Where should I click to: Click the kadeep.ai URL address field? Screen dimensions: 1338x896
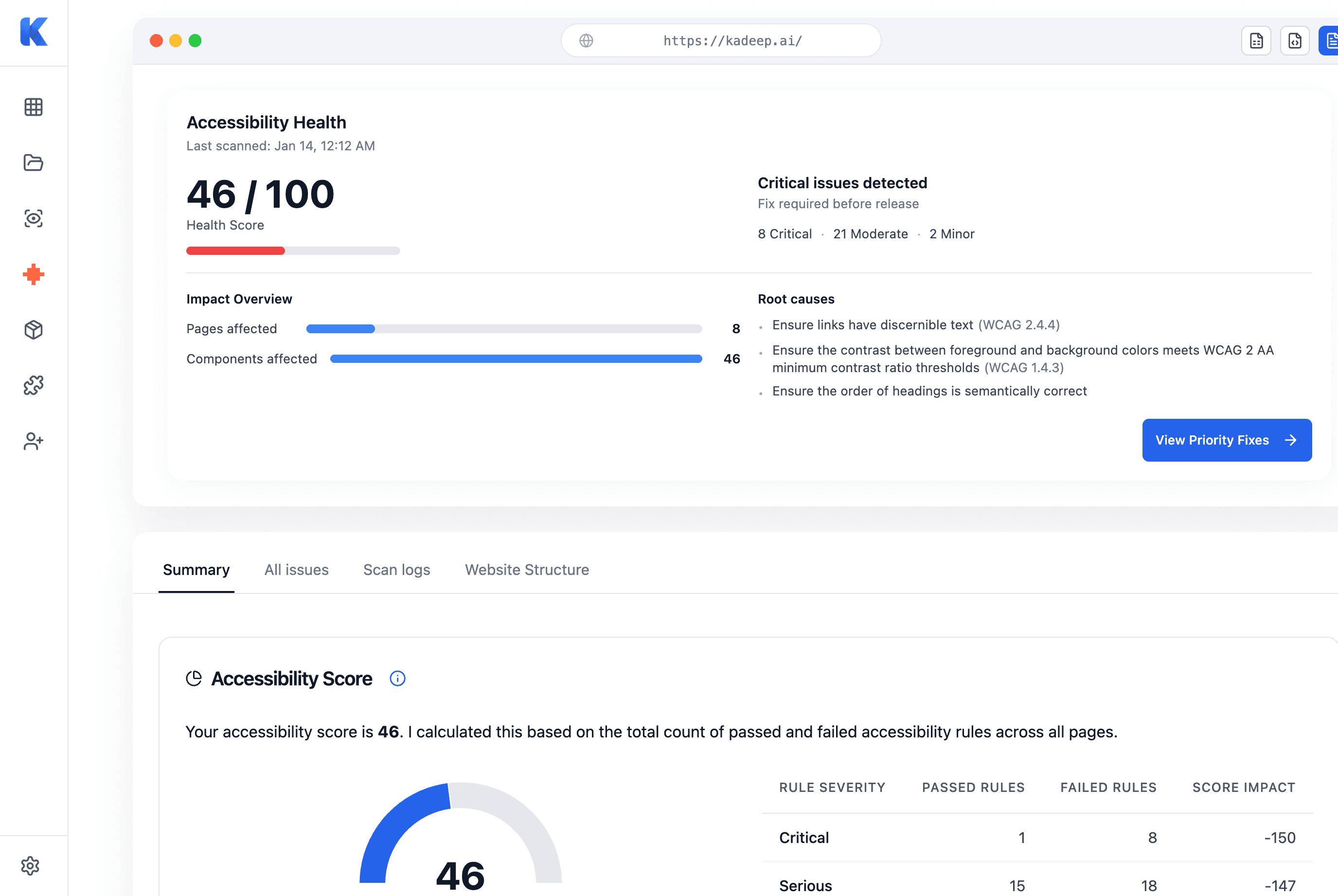[x=732, y=40]
